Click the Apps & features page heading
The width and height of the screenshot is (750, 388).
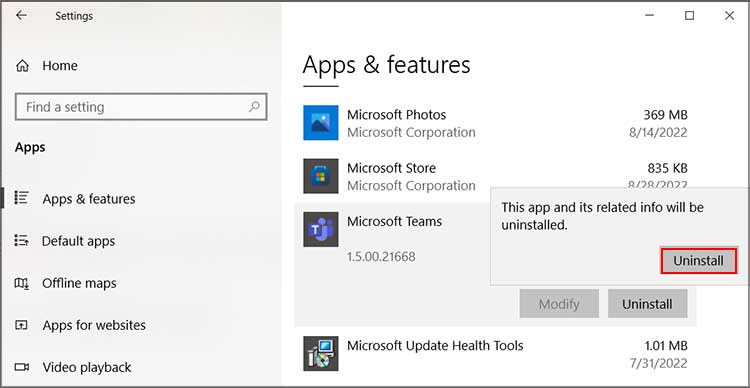click(386, 65)
